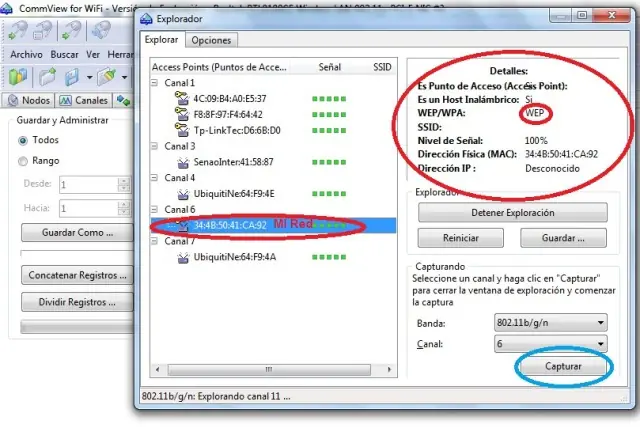Click the green bar-chart statistics icon
Screen dimensions: 640x427
[x=18, y=77]
